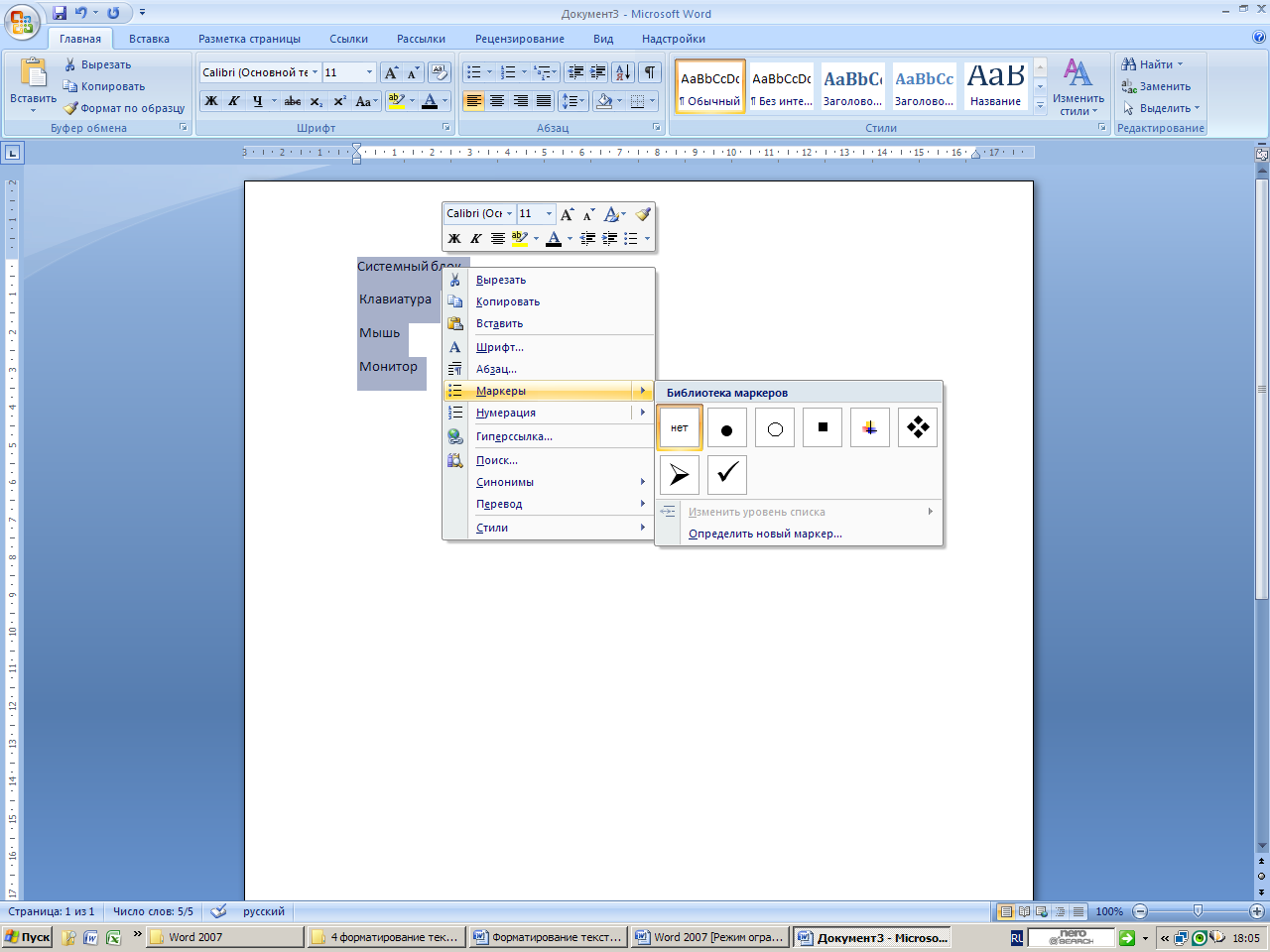Apply the yellow highlight color in the ribbon
Screen dimensions: 1270x952
click(x=396, y=101)
